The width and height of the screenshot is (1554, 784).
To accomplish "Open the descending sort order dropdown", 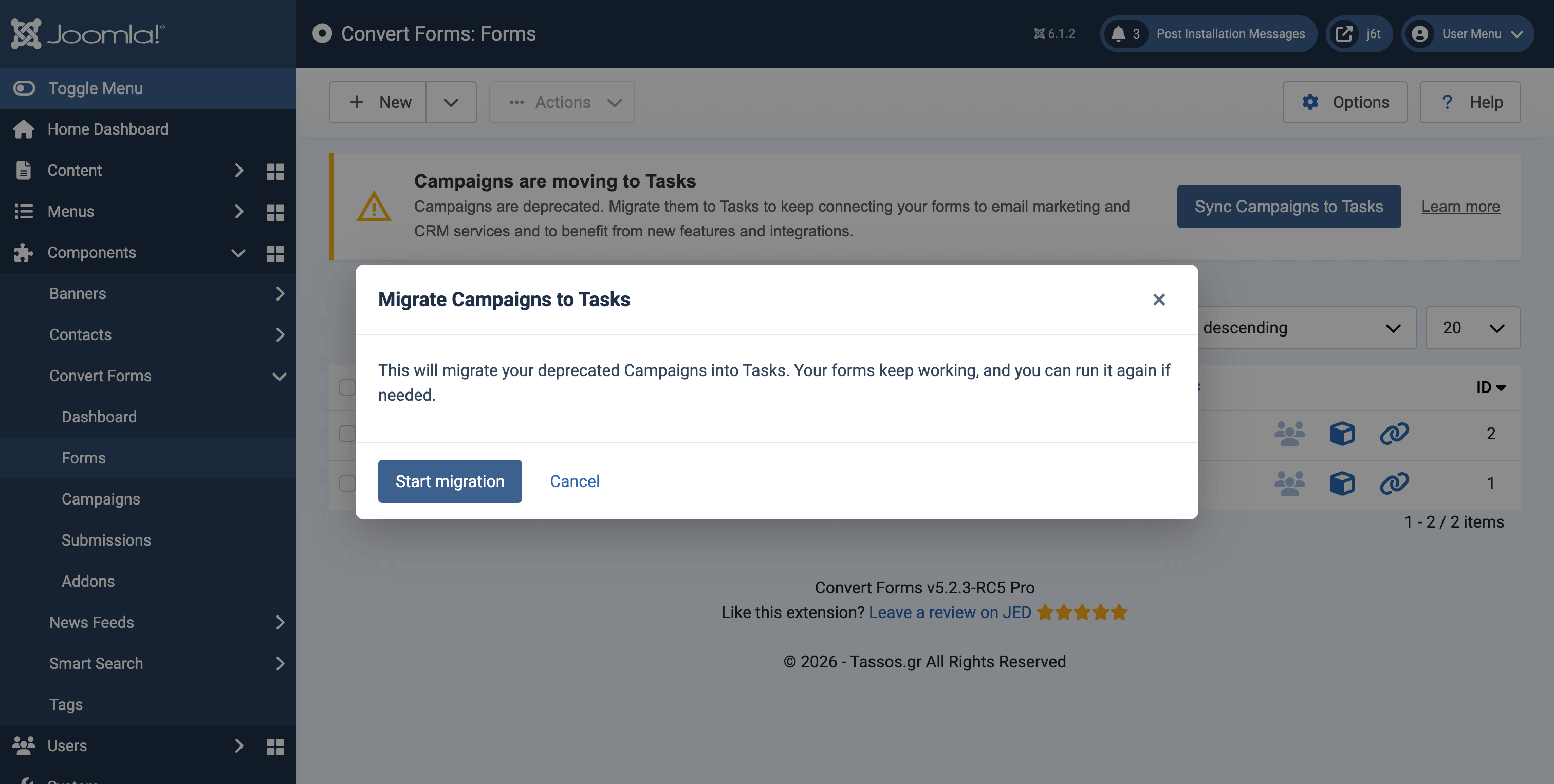I will 1306,327.
